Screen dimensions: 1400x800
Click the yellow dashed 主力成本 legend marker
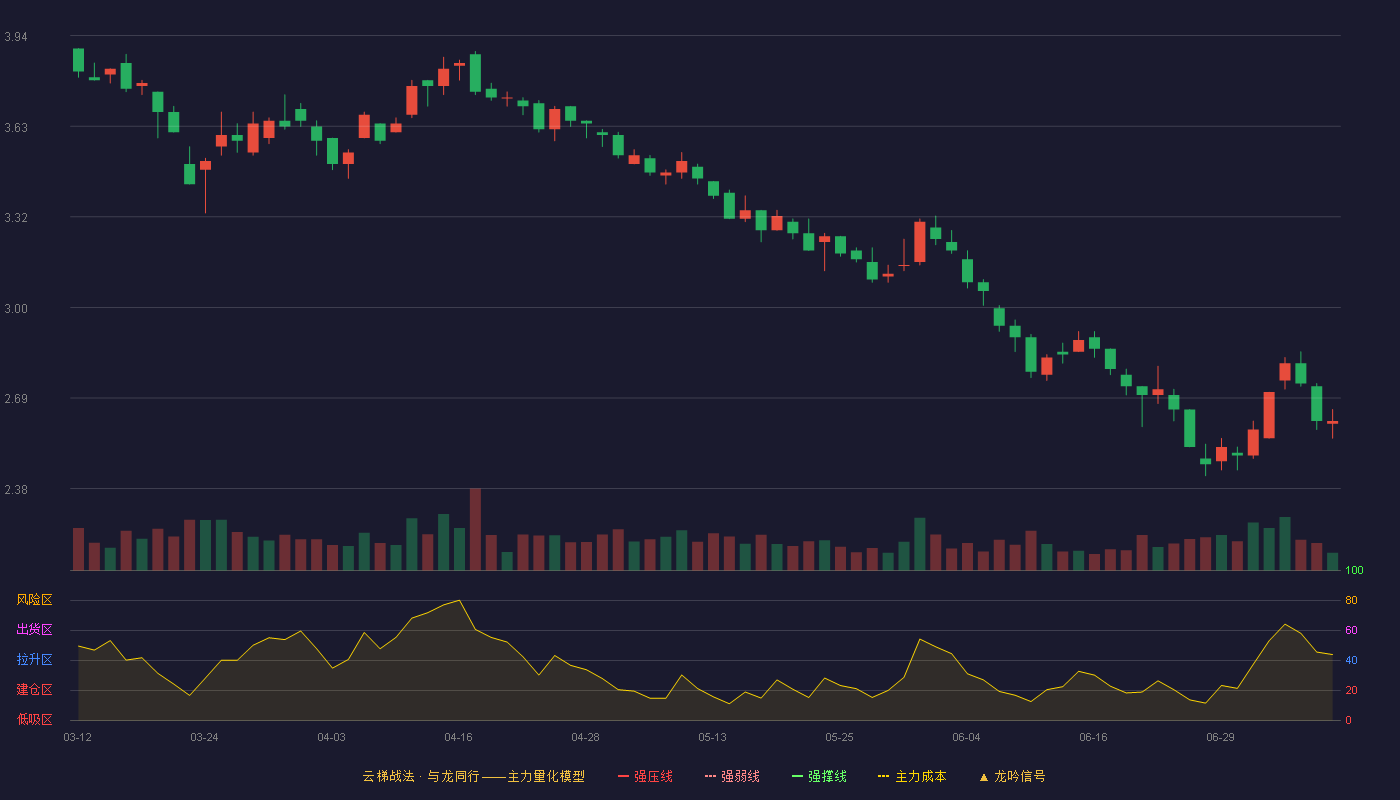pos(884,776)
